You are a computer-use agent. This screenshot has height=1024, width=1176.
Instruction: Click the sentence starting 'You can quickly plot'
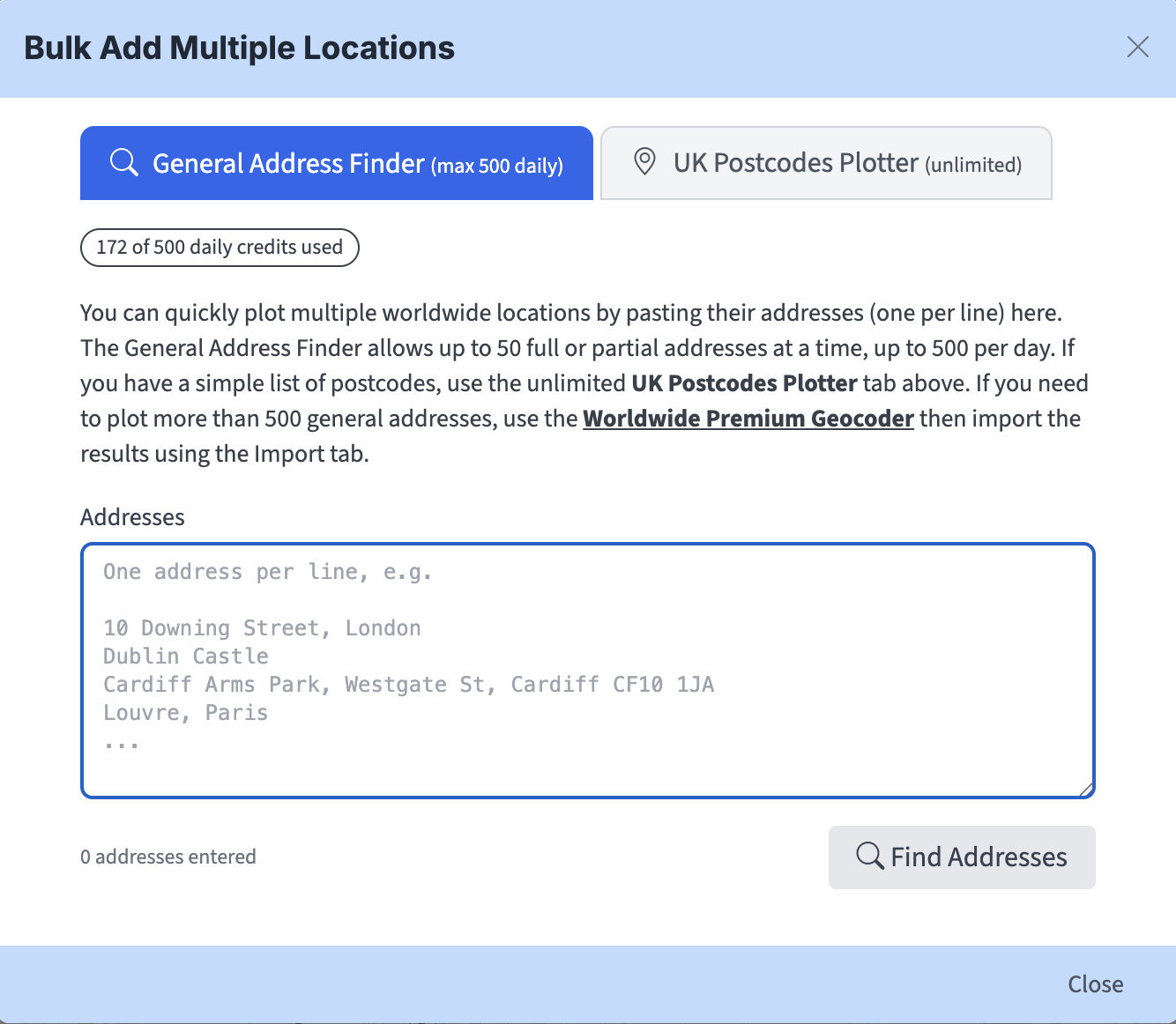[x=570, y=314]
